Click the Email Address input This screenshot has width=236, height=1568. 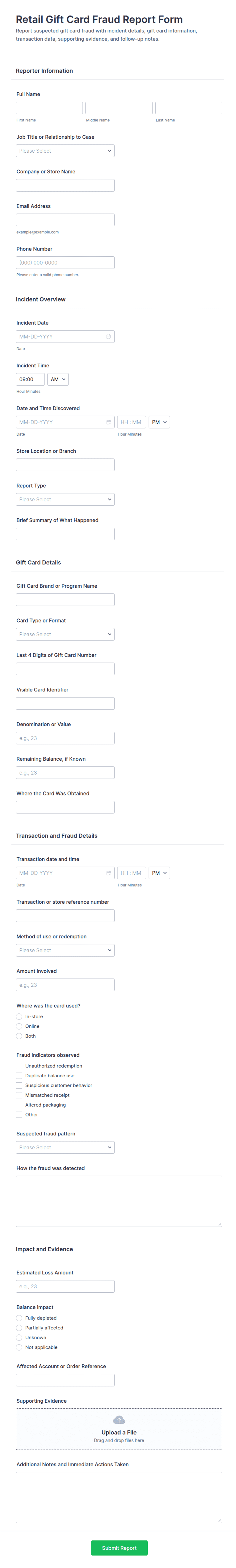[65, 220]
